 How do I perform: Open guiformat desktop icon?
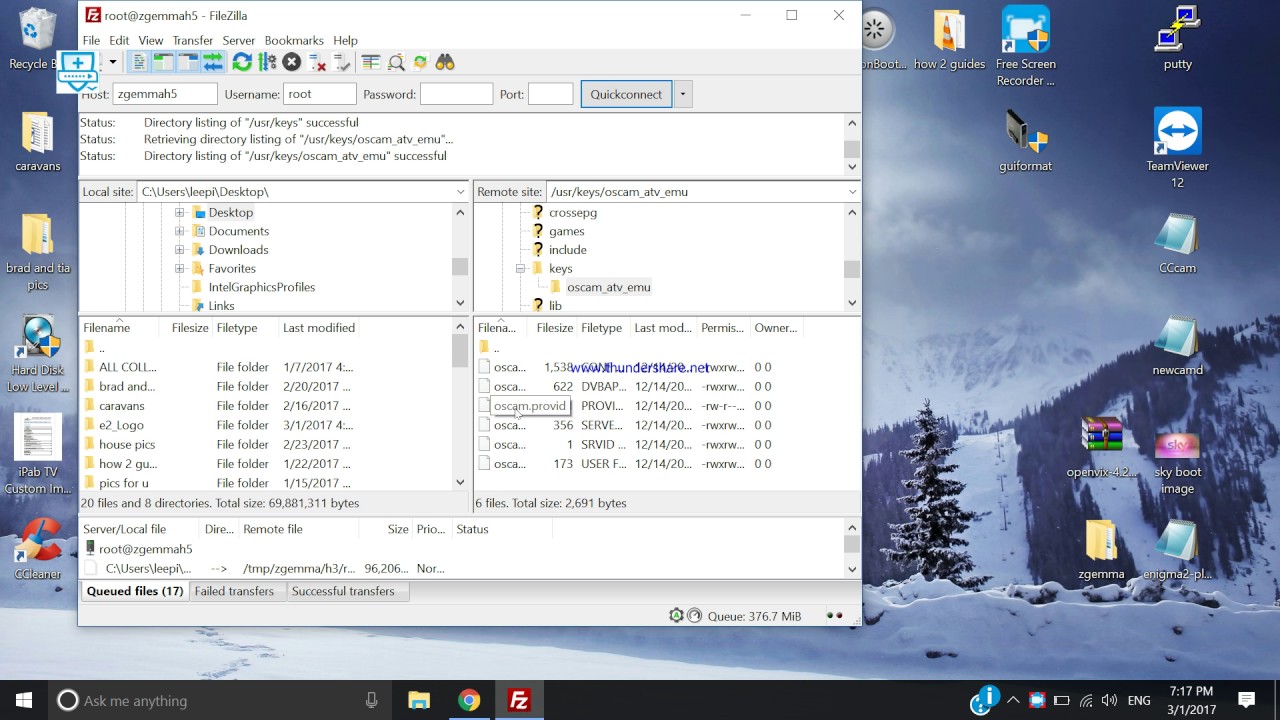coord(1026,140)
